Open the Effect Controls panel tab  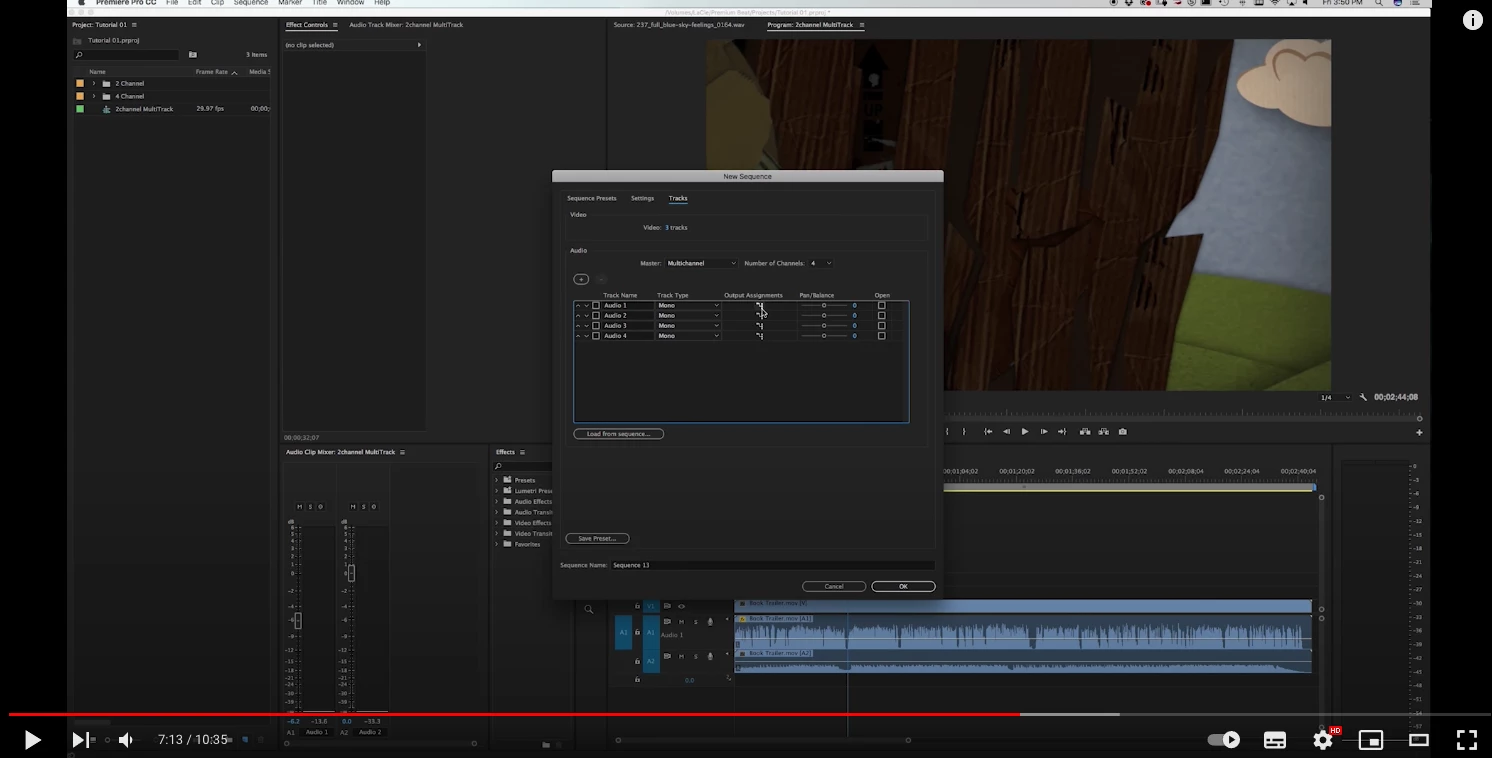(307, 25)
